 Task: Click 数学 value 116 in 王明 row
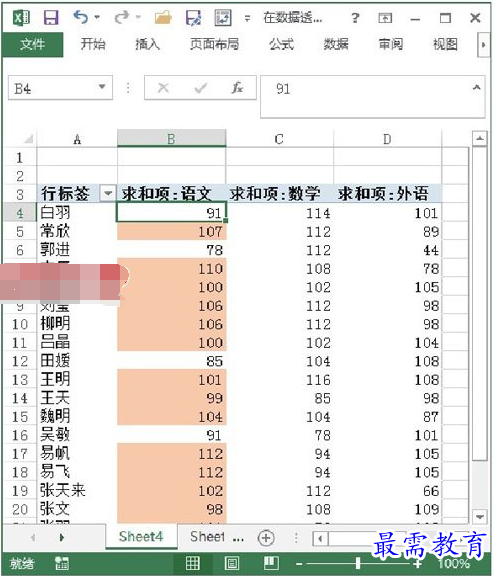point(279,380)
